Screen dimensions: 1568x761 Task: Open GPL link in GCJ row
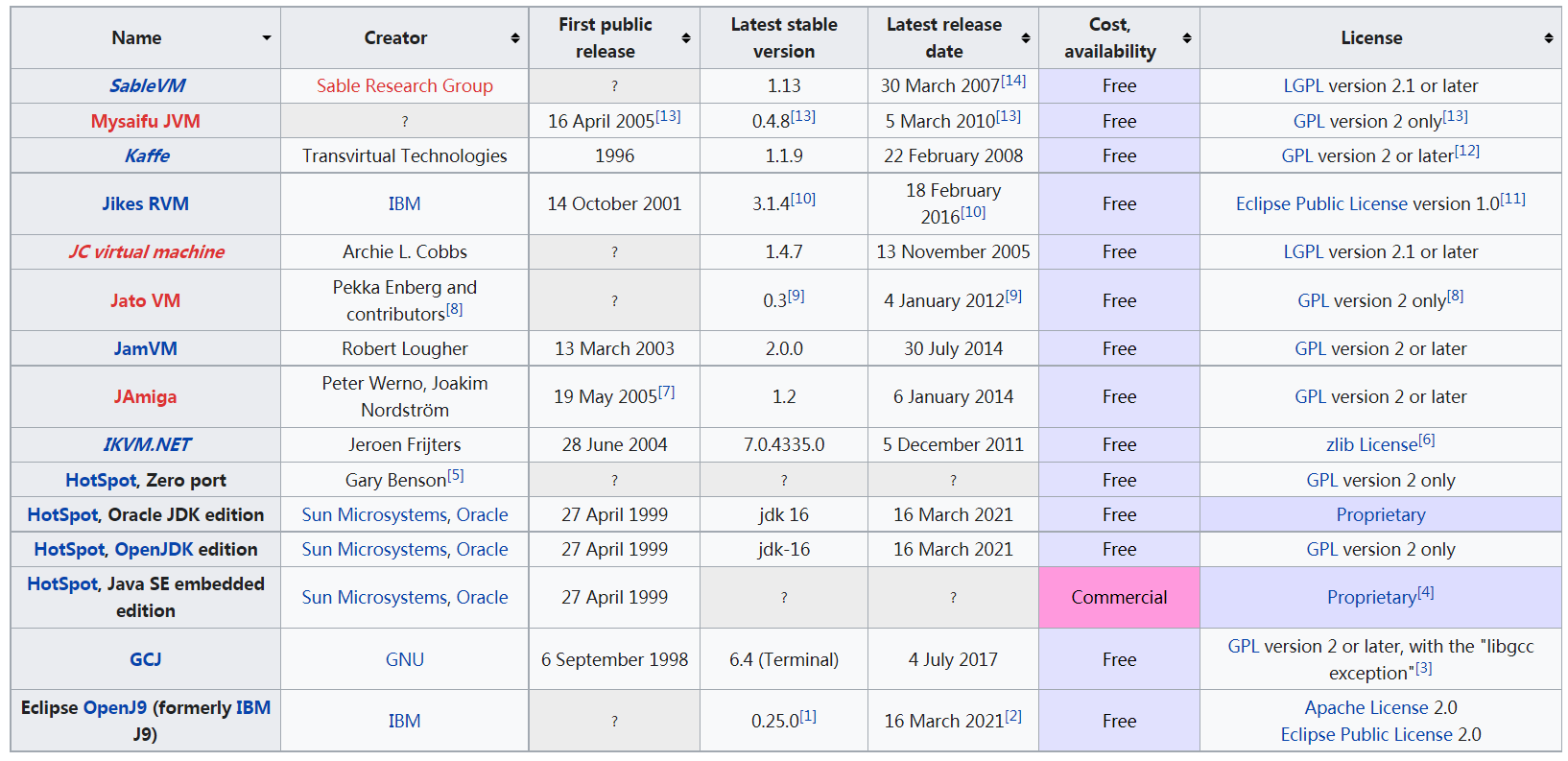pos(1244,646)
